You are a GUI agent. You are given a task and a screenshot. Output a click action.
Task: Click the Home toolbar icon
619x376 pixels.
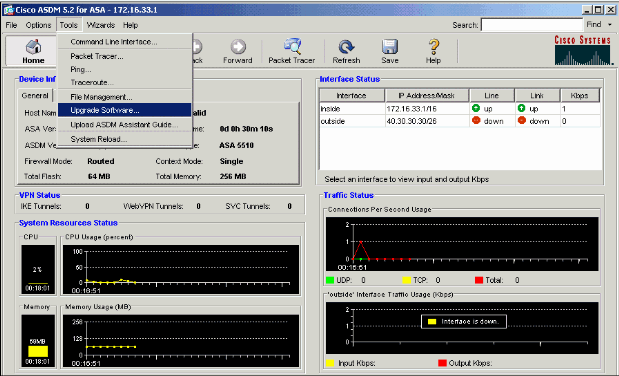pyautogui.click(x=33, y=47)
